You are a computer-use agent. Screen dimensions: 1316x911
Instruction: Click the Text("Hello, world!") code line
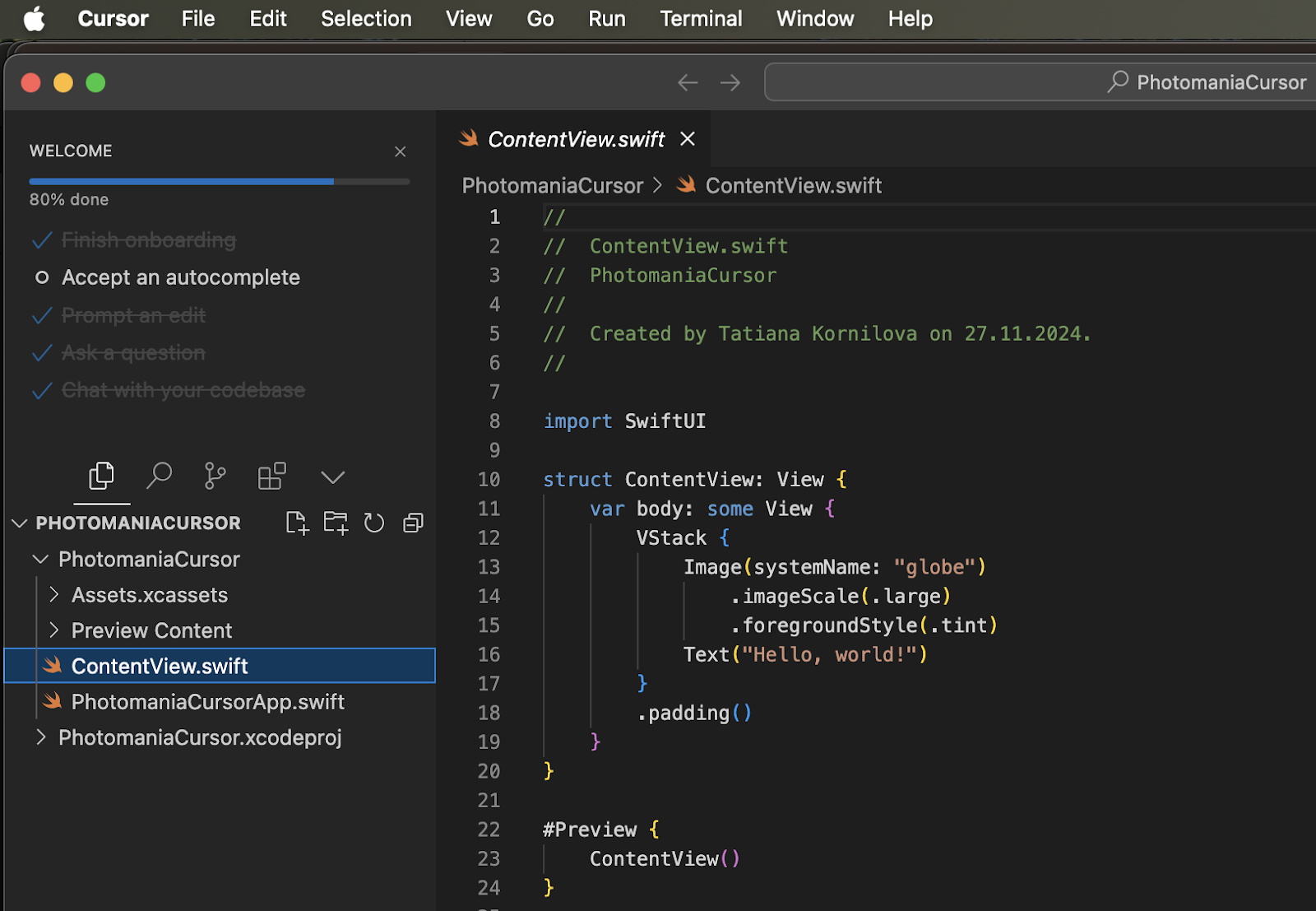(x=805, y=654)
